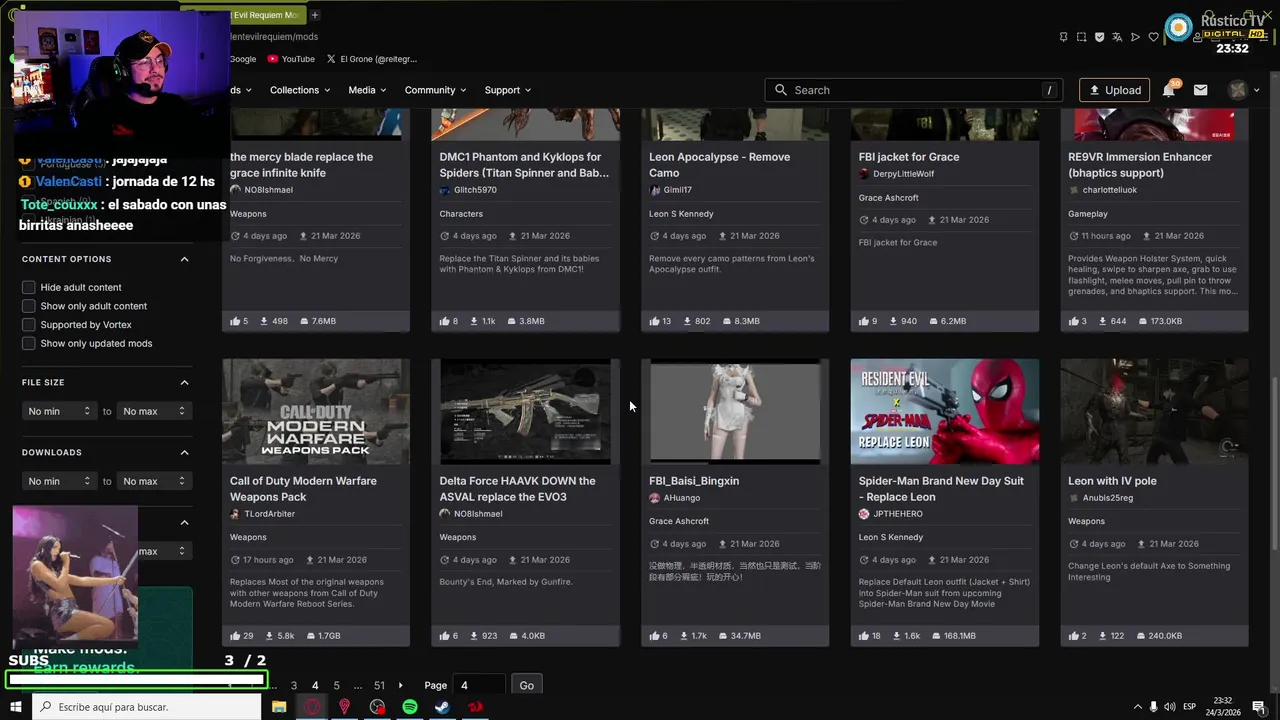Image resolution: width=1280 pixels, height=720 pixels.
Task: Click the Page number input field
Action: coord(479,686)
